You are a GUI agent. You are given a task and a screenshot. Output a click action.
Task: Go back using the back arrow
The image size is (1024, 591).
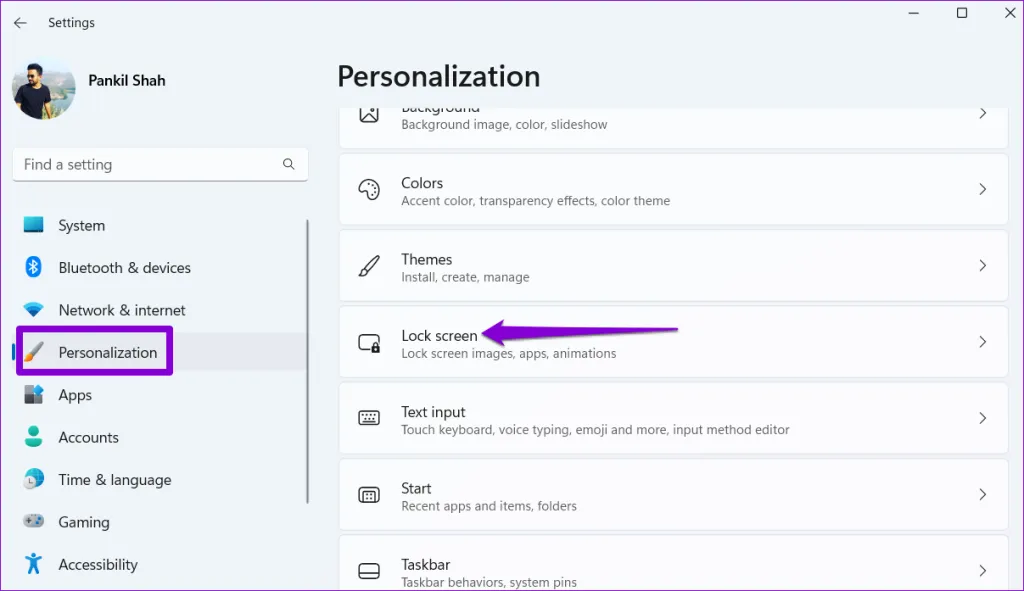(20, 22)
